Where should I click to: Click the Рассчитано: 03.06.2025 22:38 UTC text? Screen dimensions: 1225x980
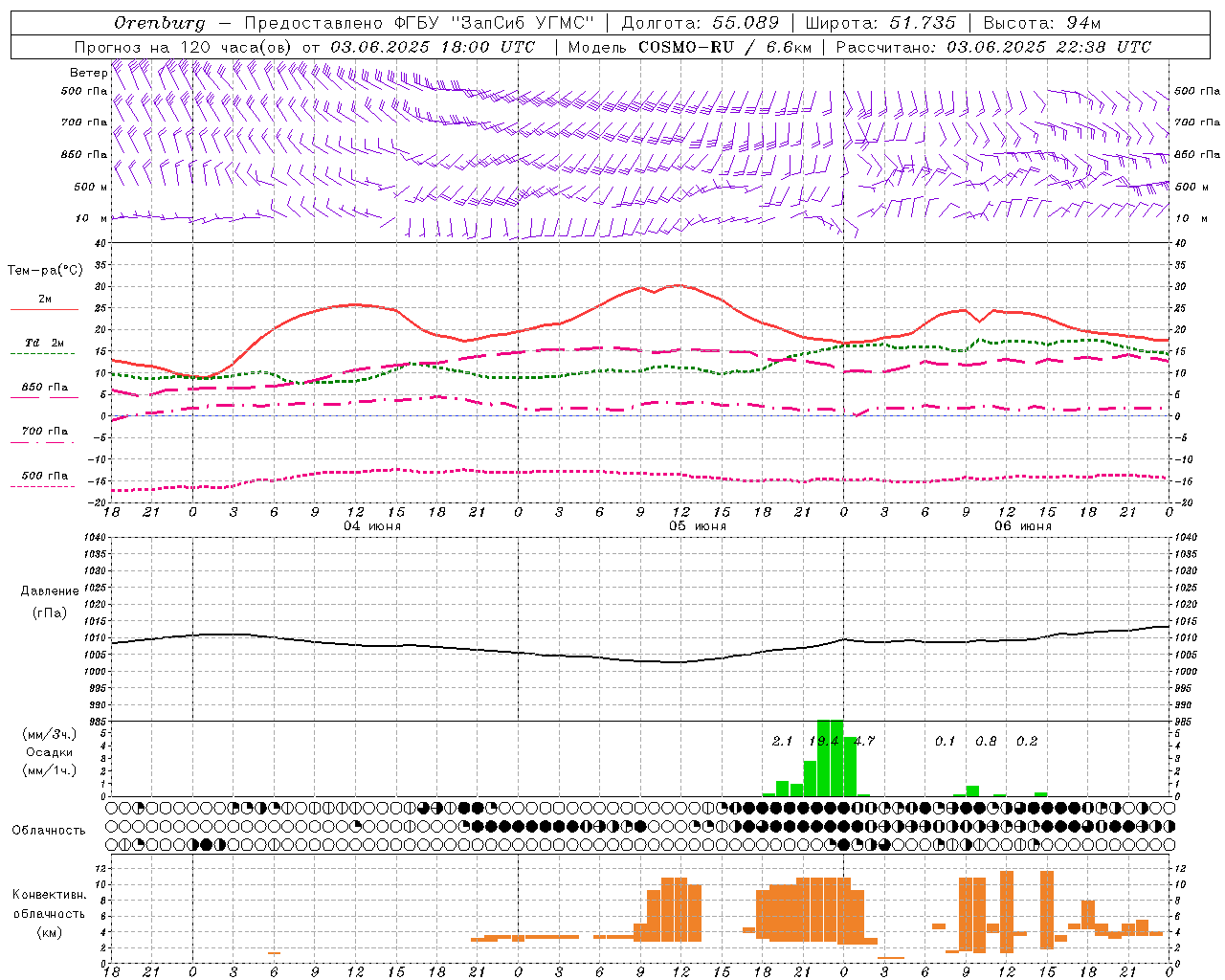(x=993, y=47)
